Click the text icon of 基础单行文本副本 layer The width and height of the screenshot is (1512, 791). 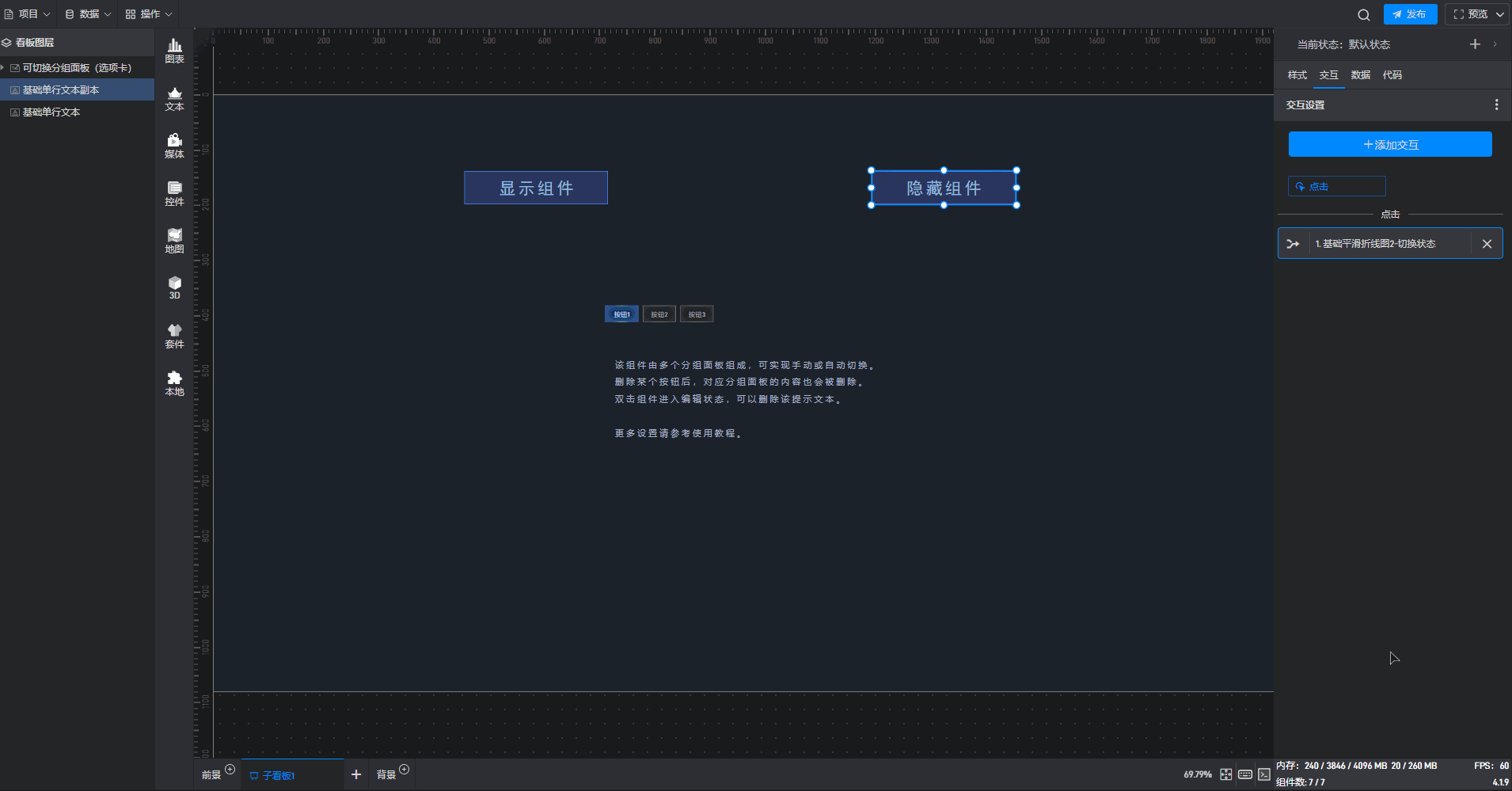tap(15, 90)
